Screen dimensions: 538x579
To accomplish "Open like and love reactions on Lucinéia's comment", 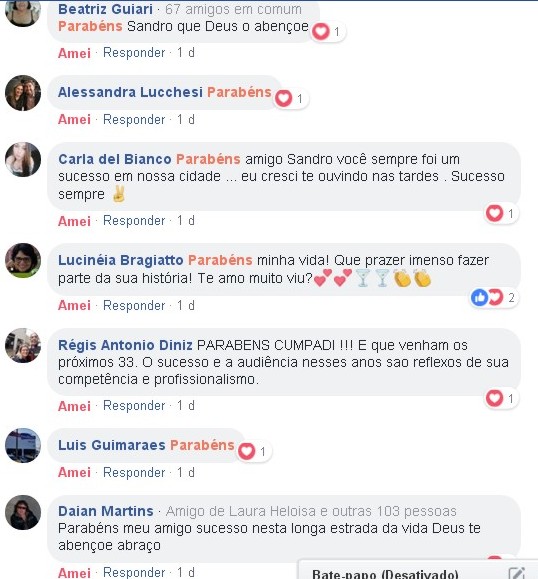I will click(x=494, y=297).
